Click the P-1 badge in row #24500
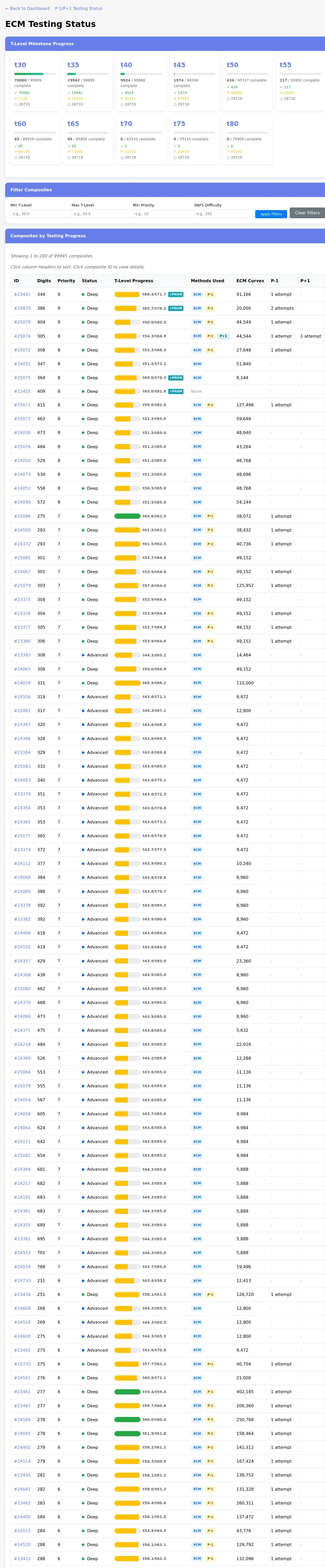The height and width of the screenshot is (1568, 325). point(210,530)
